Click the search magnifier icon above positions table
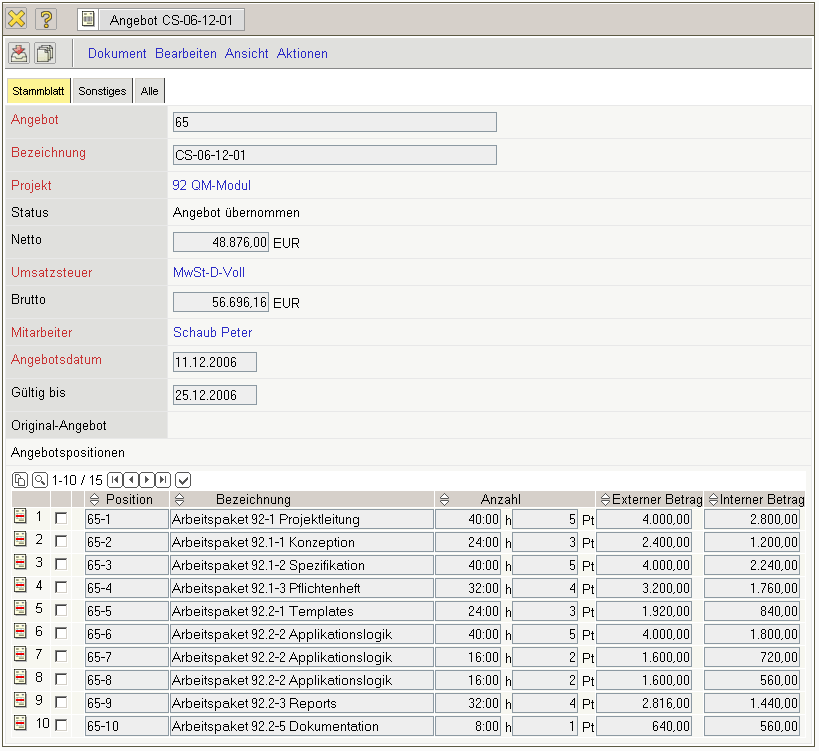The width and height of the screenshot is (819, 751). pos(39,480)
